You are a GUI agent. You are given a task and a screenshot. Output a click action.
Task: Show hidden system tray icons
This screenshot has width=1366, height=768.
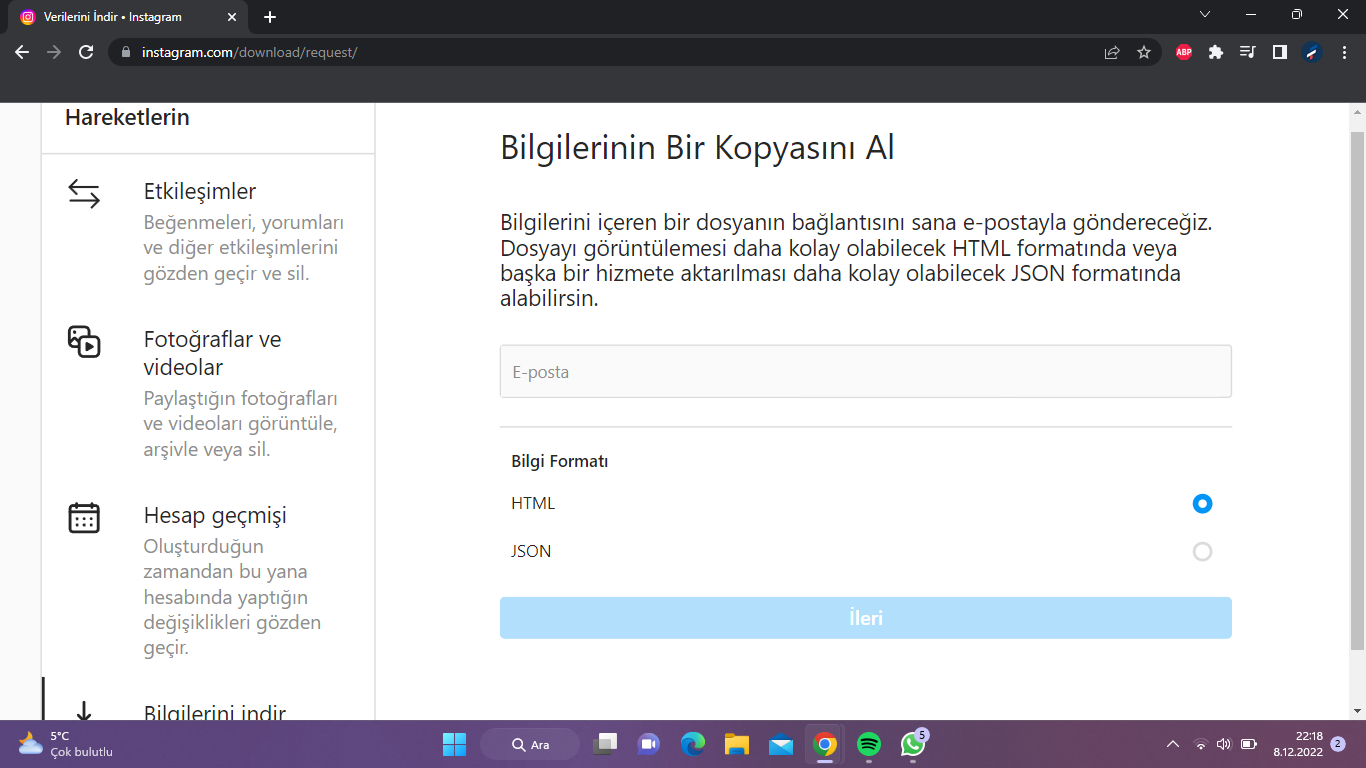pos(1173,744)
